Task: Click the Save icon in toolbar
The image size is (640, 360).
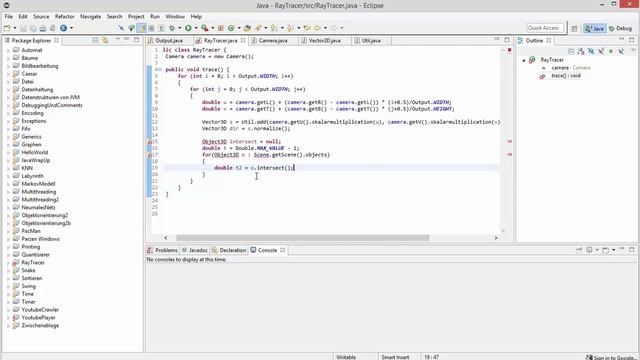Action: point(23,28)
